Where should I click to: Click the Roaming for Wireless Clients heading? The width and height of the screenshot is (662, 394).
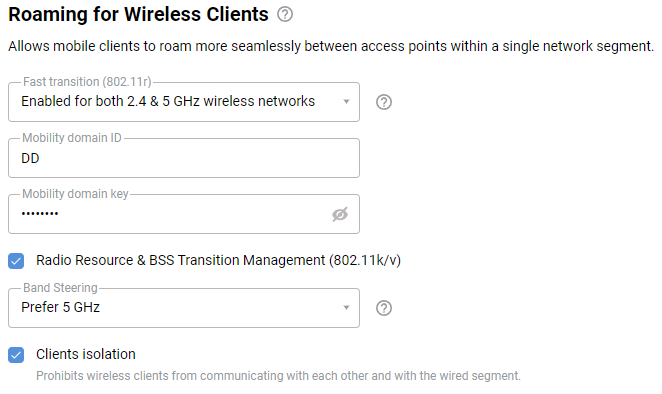(x=138, y=14)
